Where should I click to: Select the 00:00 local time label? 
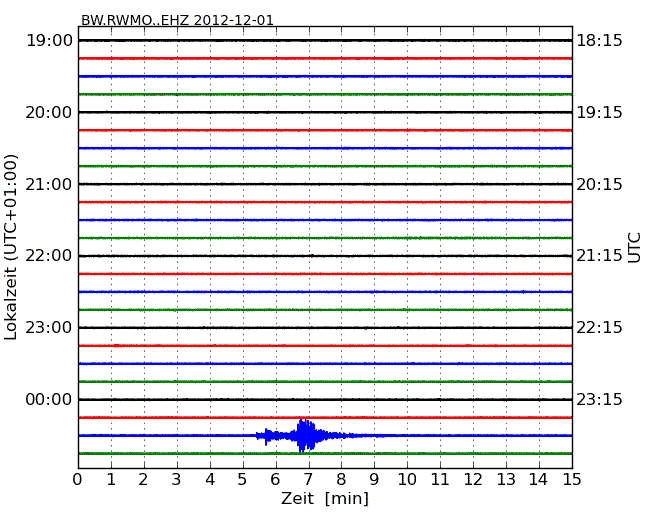49,399
